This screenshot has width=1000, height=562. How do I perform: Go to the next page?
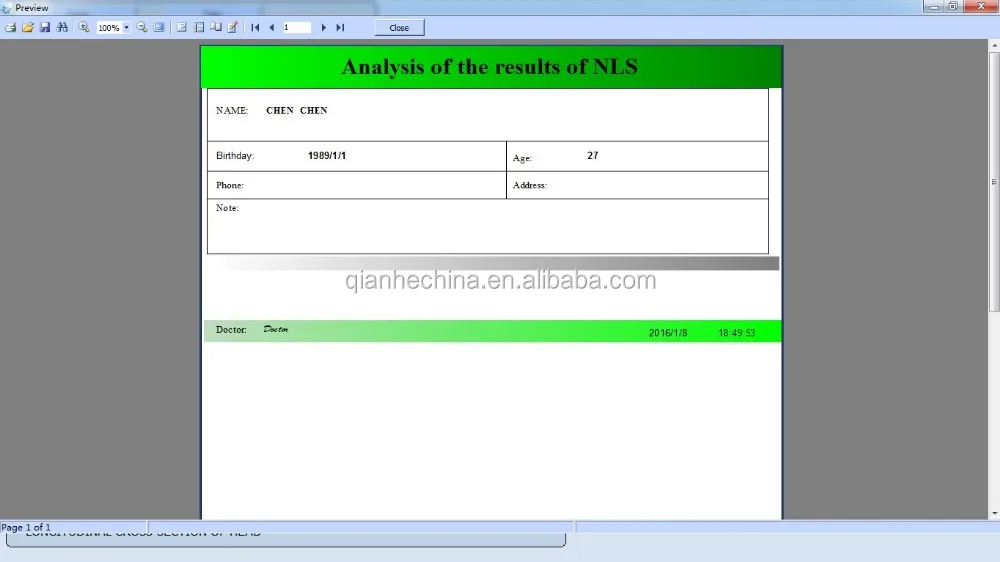pos(323,27)
